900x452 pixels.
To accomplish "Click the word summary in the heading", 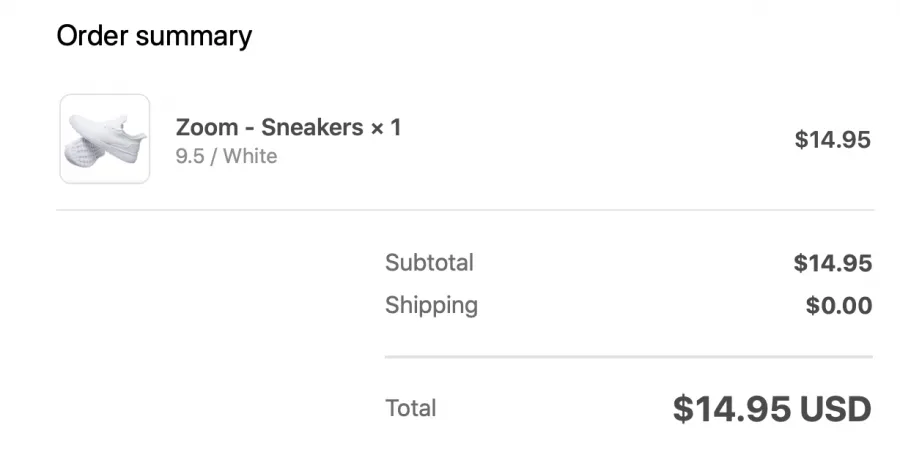I will (x=194, y=37).
